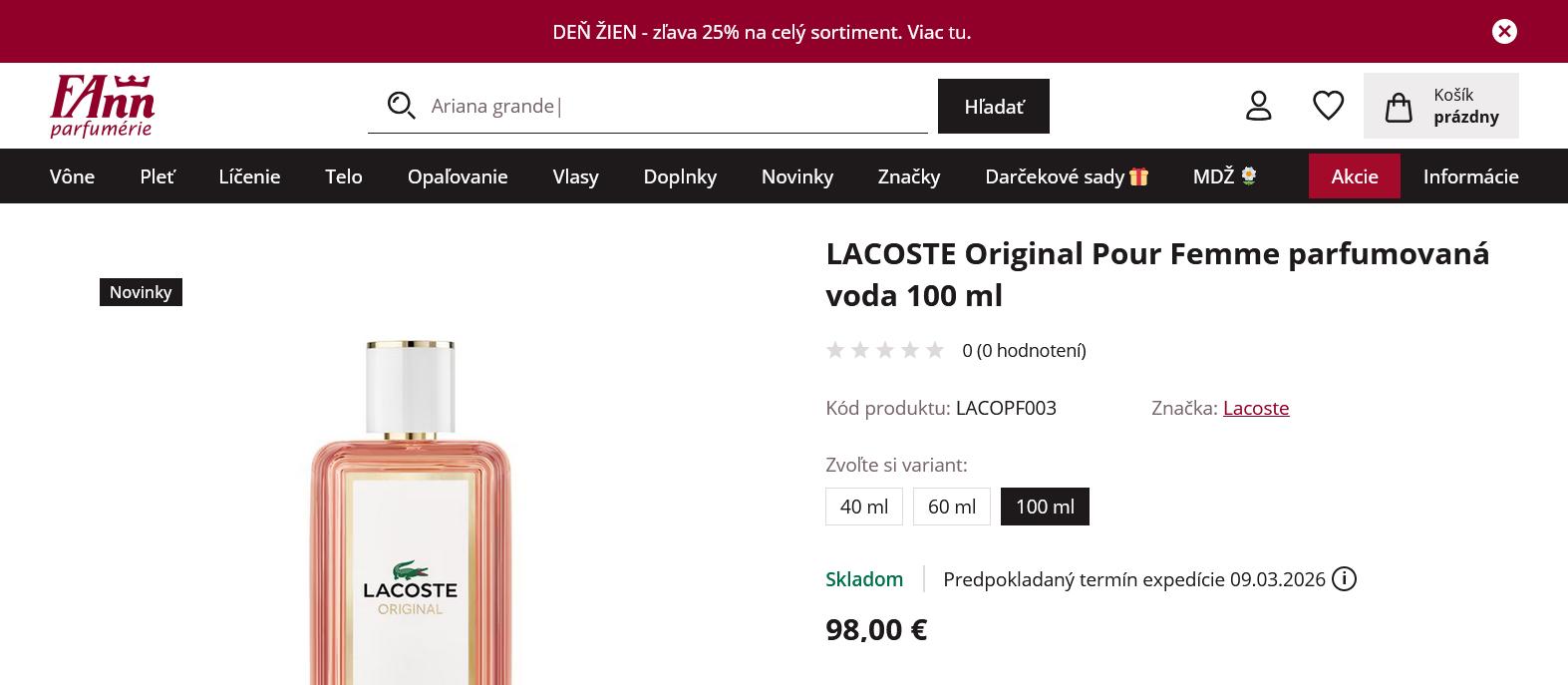The height and width of the screenshot is (685, 1568).
Task: Open the Líčenie category menu
Action: pos(249,176)
